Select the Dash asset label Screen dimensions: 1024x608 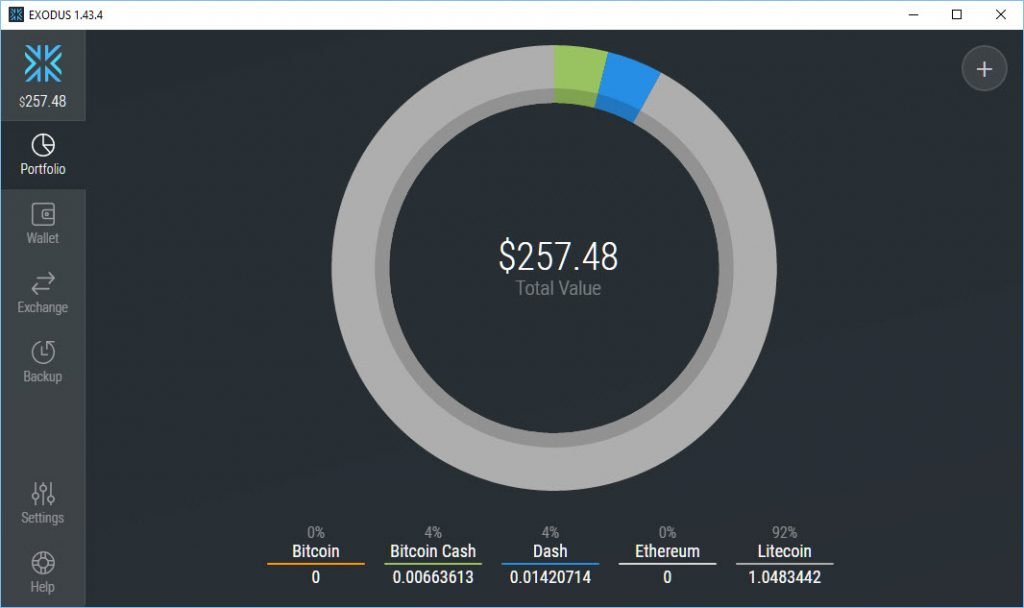tap(550, 551)
